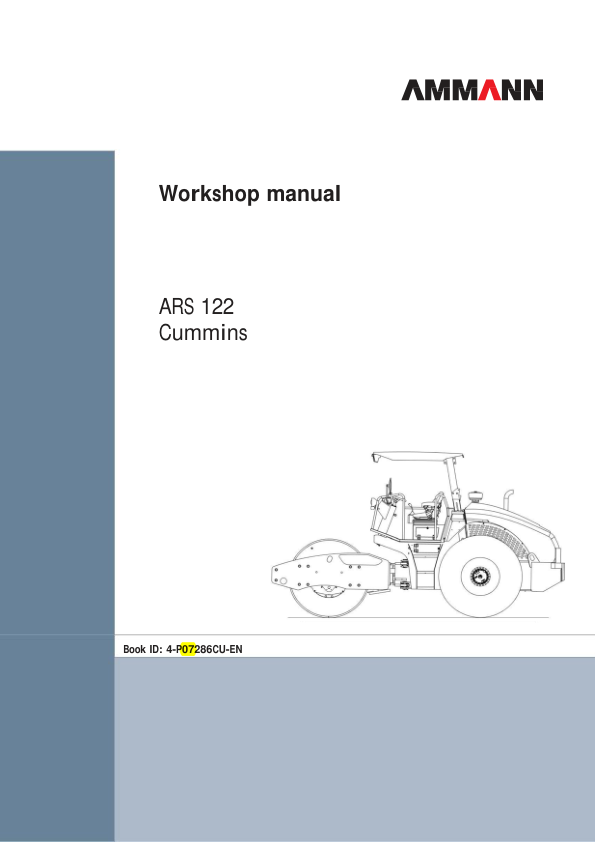Click the 'Book ID: 4-P07286CU-EN' text

[183, 649]
